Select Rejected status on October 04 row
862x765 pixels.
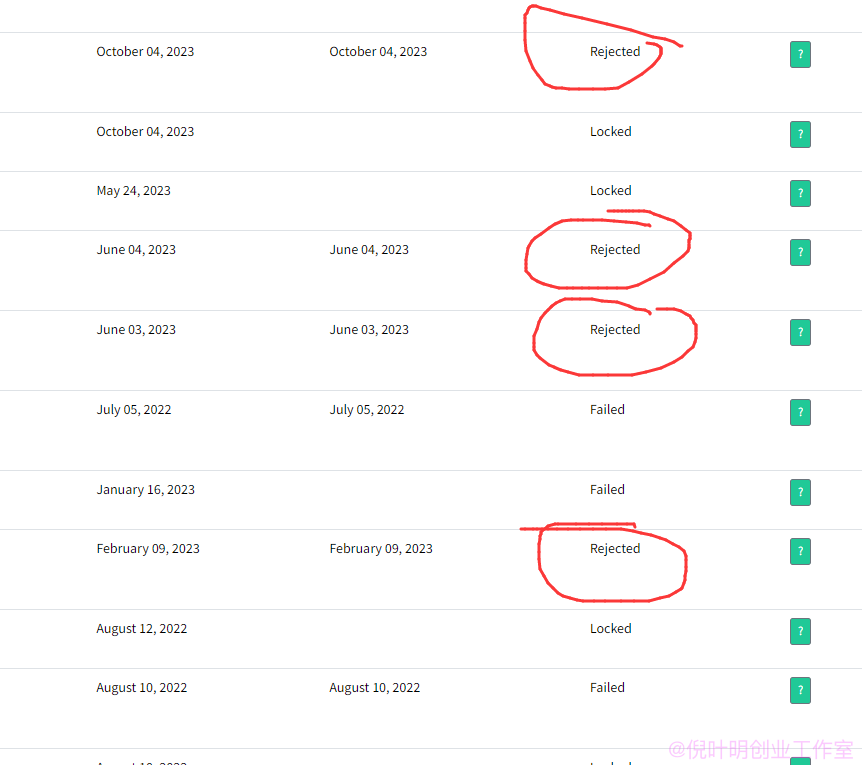pos(615,52)
